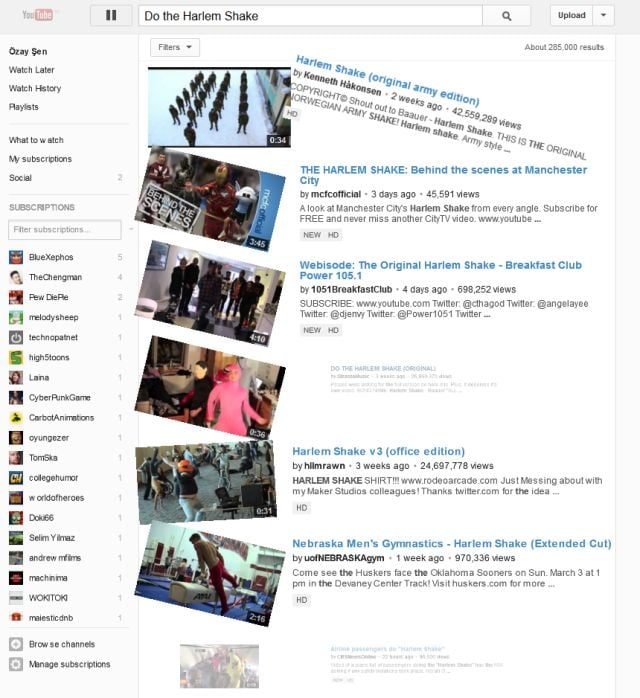Open the Browse channels link
Screen dimensions: 640x698
[62, 644]
